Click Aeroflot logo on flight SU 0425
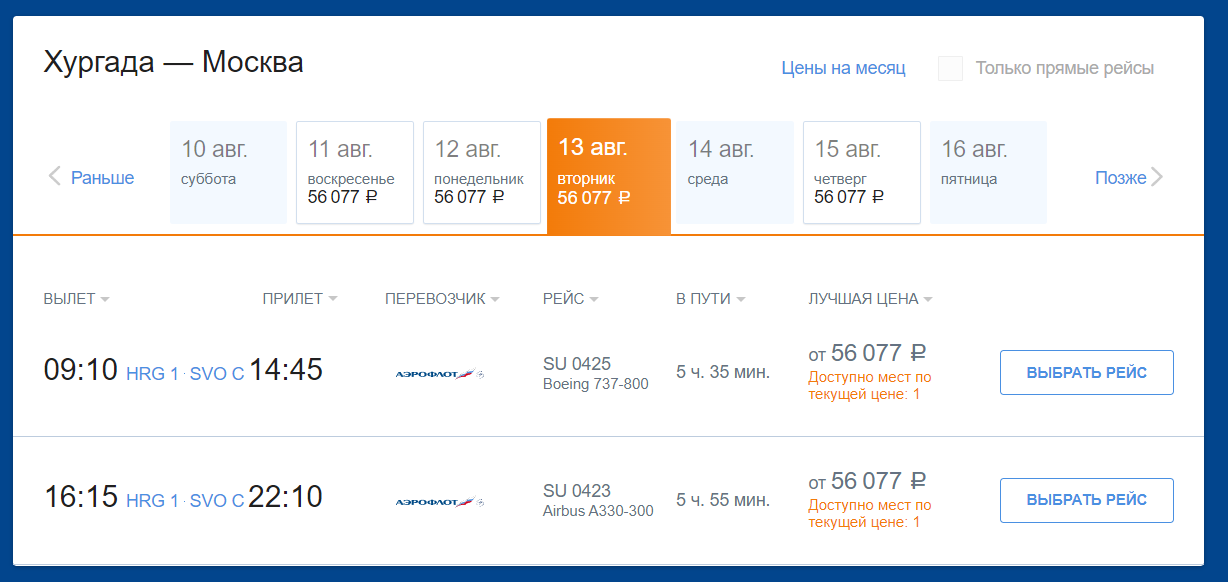The height and width of the screenshot is (582, 1228). (440, 374)
